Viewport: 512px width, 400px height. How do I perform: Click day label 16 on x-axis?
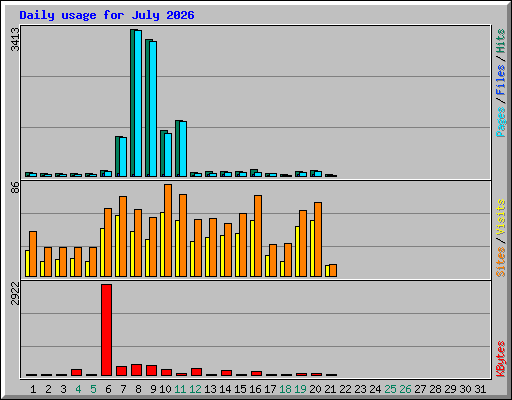click(x=255, y=389)
